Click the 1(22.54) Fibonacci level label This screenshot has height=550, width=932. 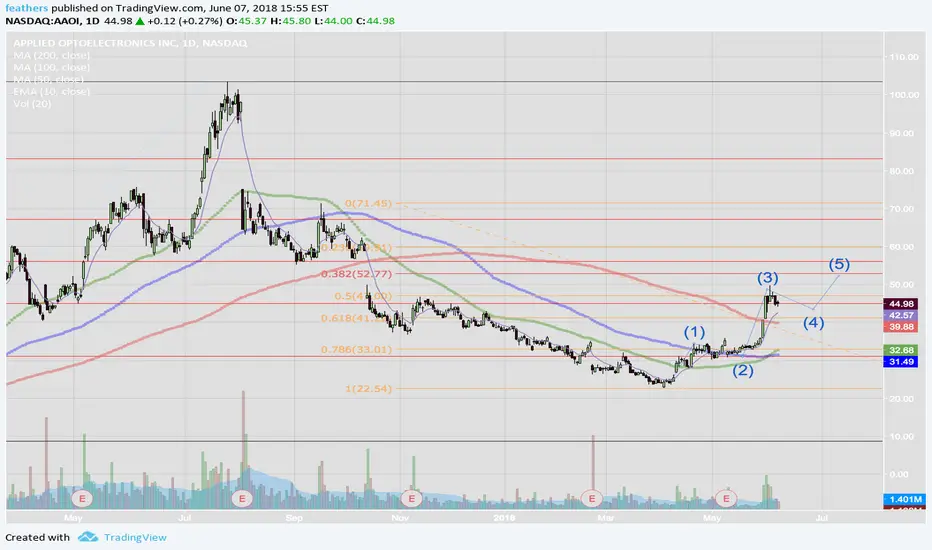(x=368, y=389)
